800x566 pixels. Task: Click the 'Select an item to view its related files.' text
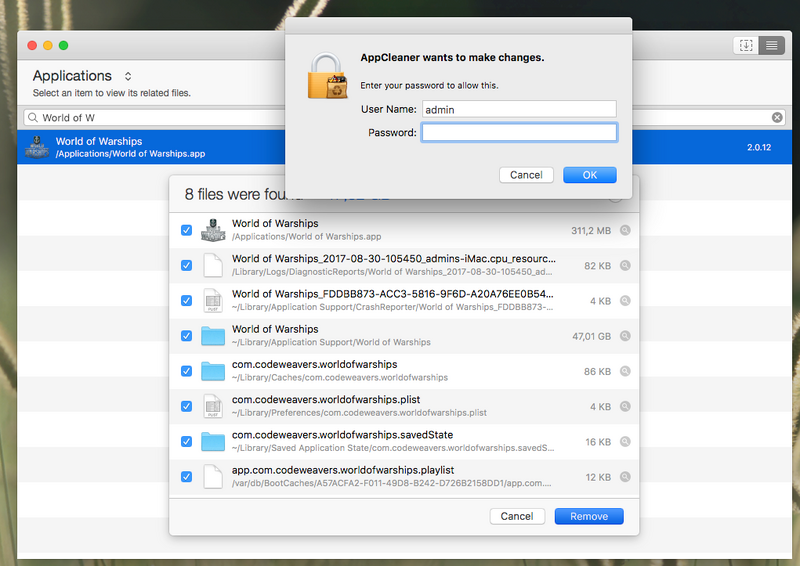click(x=112, y=93)
